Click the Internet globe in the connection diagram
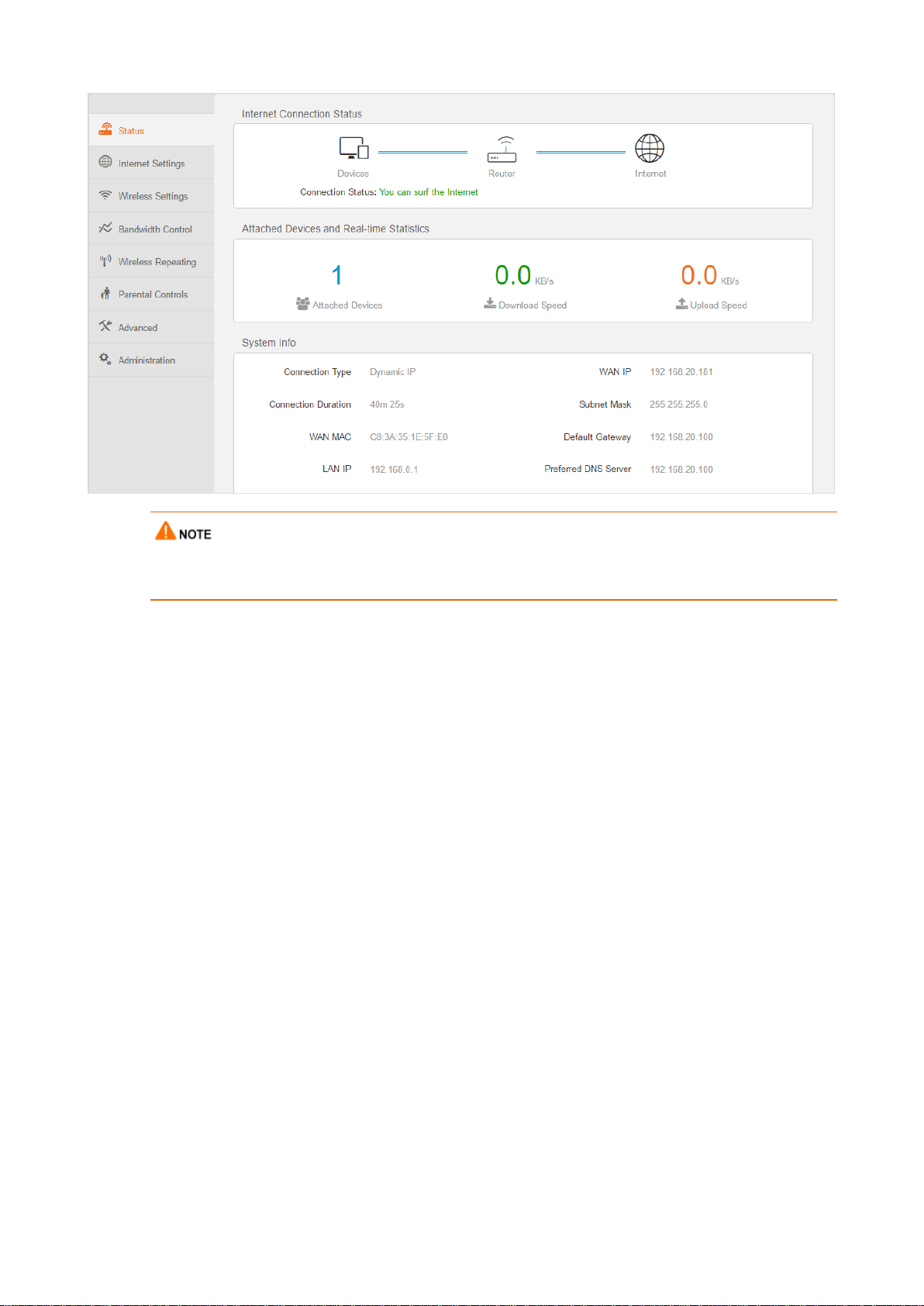Viewport: 924px width, 1306px height. tap(650, 148)
